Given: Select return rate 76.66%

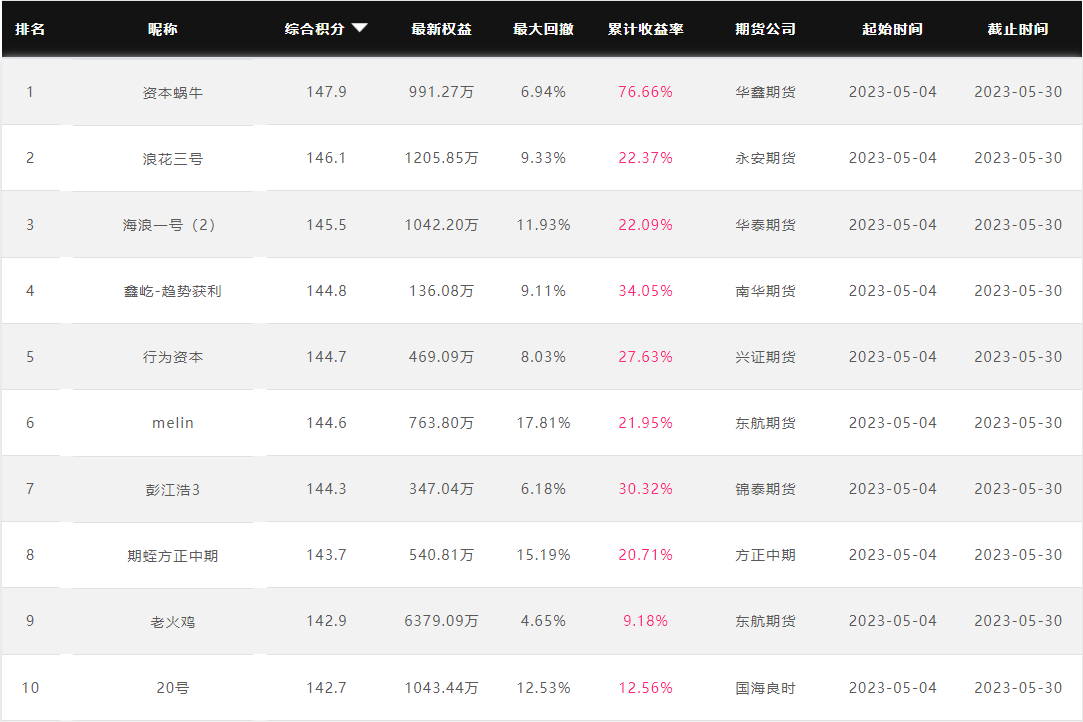Looking at the screenshot, I should [x=645, y=92].
